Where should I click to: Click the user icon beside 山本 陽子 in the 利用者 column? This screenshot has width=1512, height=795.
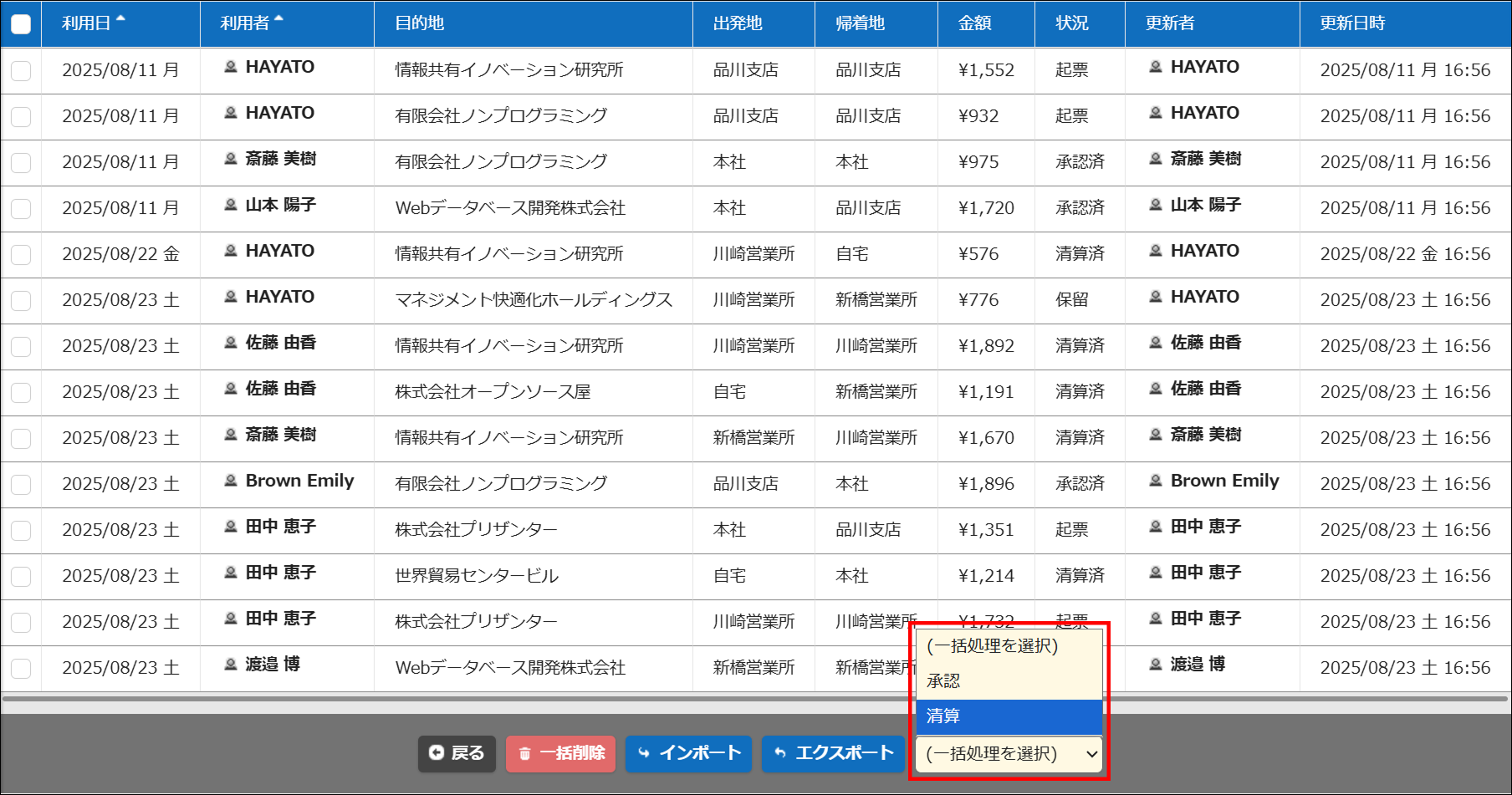[231, 205]
